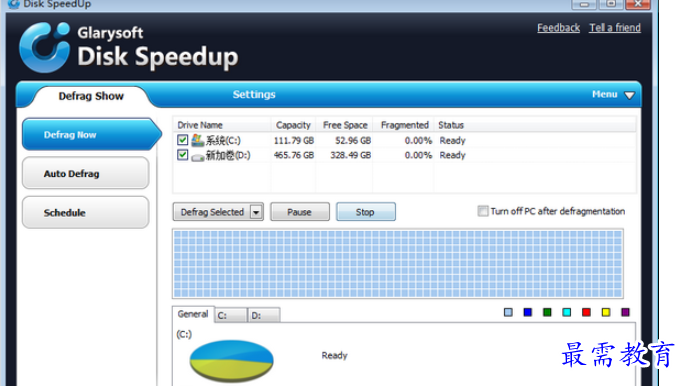Image resolution: width=683 pixels, height=386 pixels.
Task: Click the cyan legend swatch
Action: point(567,312)
